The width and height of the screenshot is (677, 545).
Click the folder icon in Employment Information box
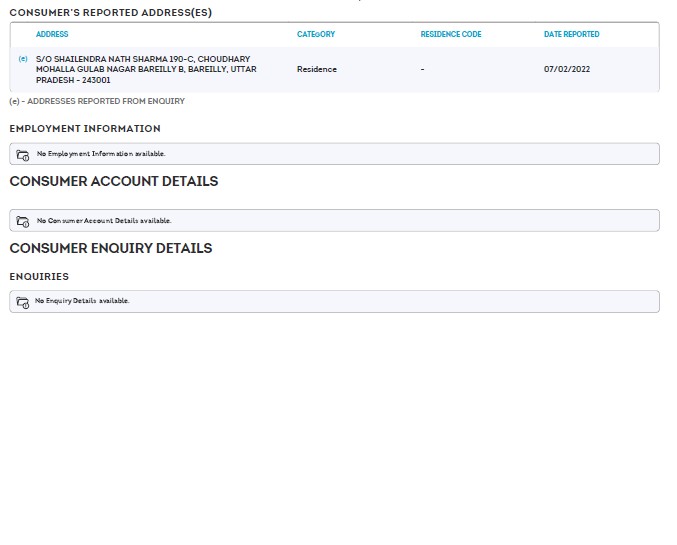[23, 155]
